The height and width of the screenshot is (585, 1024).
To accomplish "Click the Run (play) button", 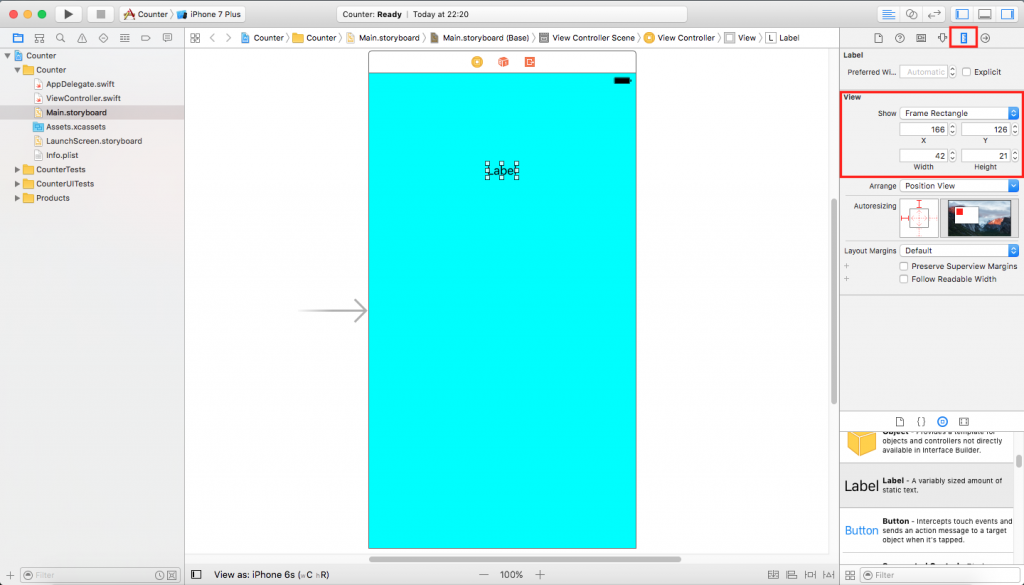I will tap(68, 14).
